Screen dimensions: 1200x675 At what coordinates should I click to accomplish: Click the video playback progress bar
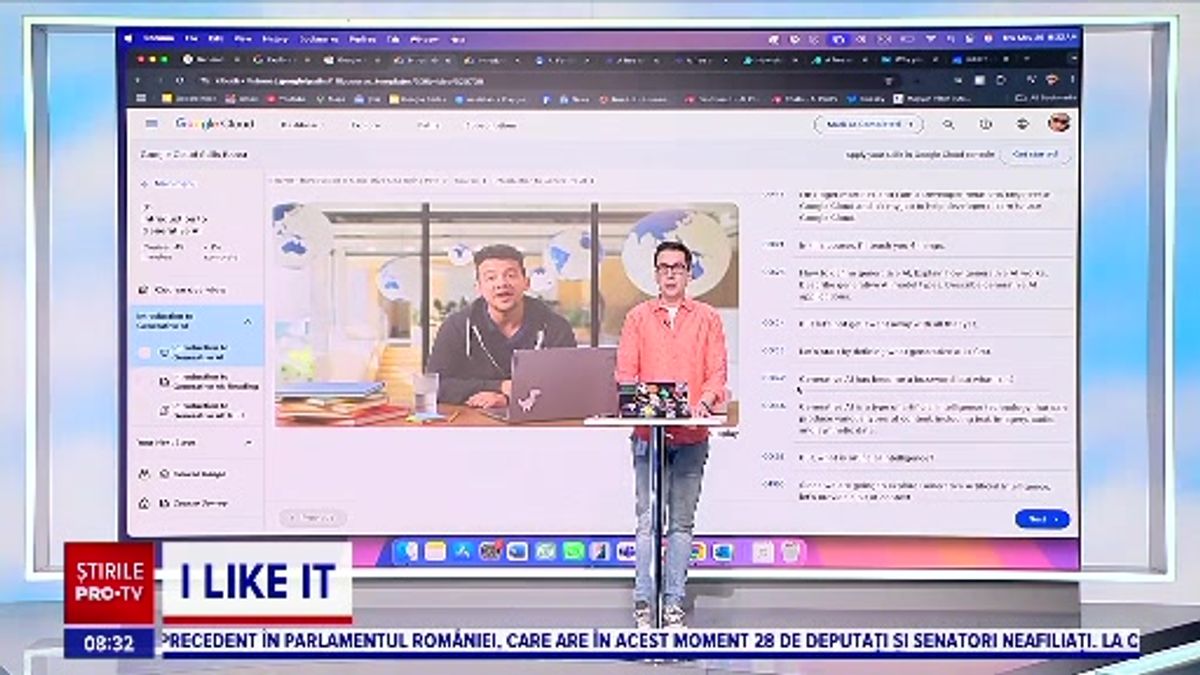pyautogui.click(x=500, y=430)
